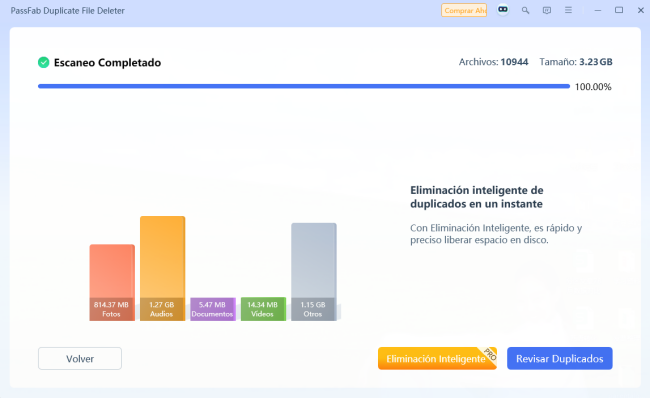Click the PRO ribbon badge on Eliminación Inteligente
This screenshot has width=650, height=398.
[x=489, y=354]
